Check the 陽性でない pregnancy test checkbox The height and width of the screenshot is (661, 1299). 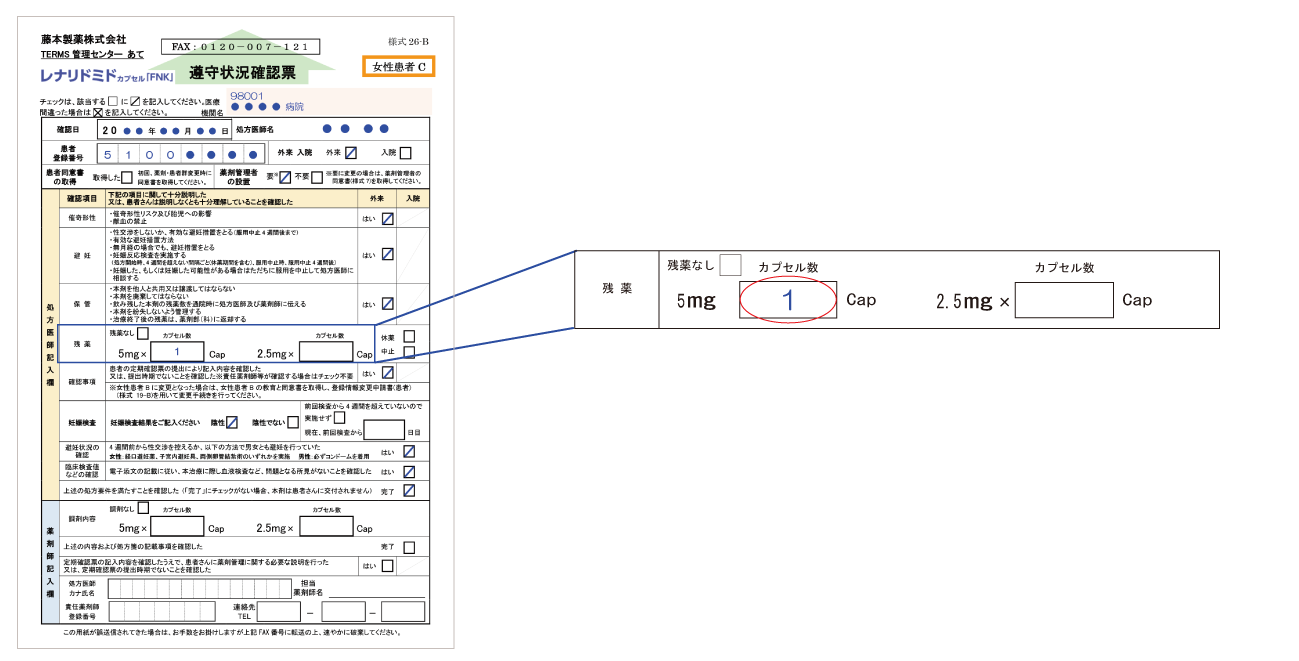[294, 422]
